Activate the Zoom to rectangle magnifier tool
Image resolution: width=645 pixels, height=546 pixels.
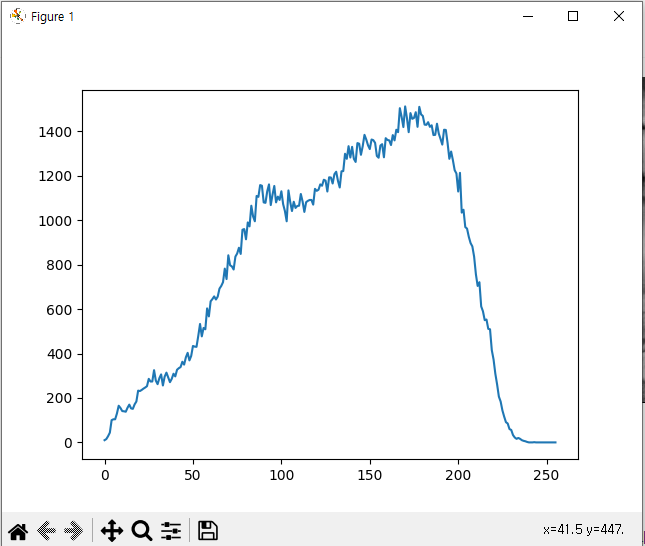coord(142,530)
